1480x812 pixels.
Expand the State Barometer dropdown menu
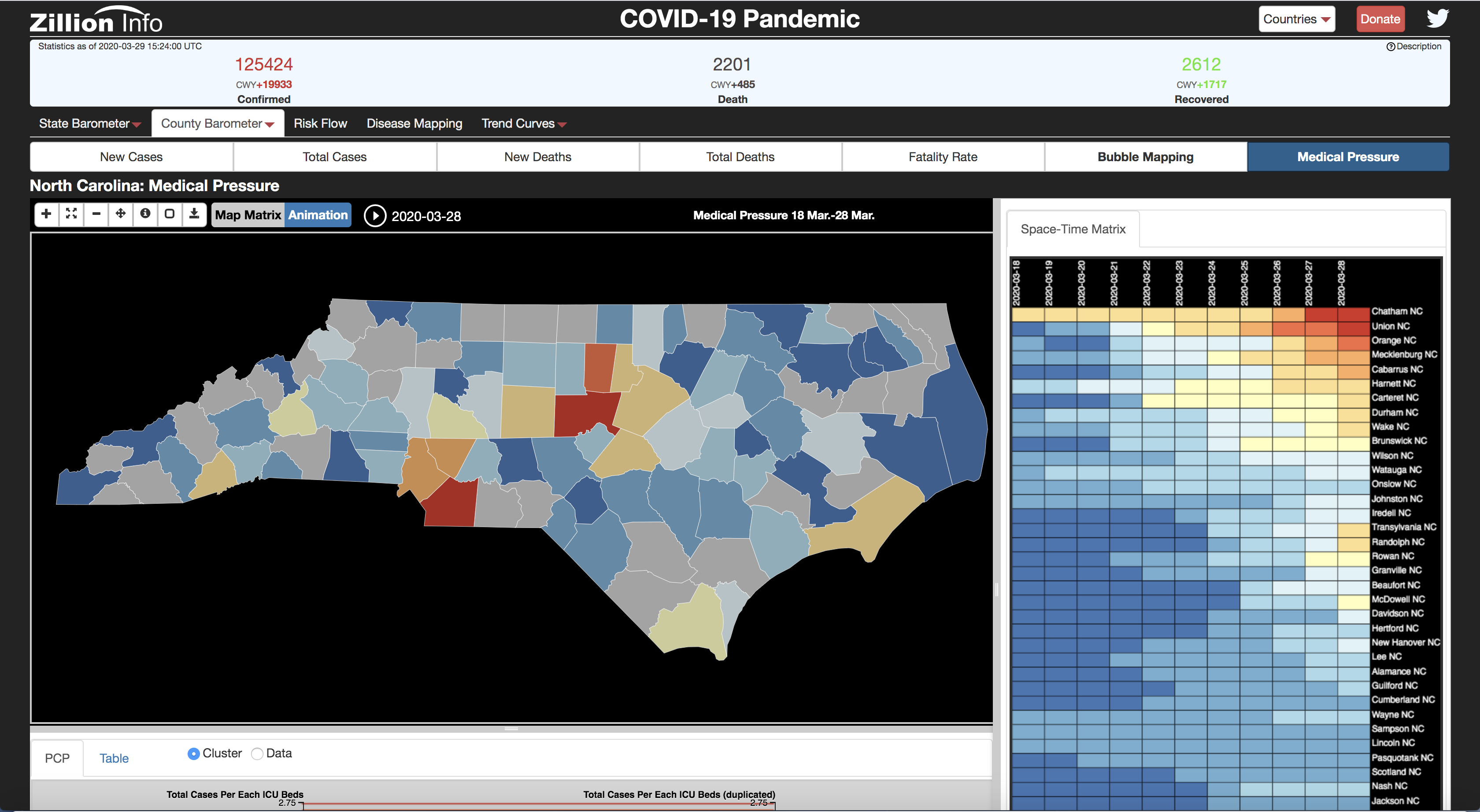89,123
